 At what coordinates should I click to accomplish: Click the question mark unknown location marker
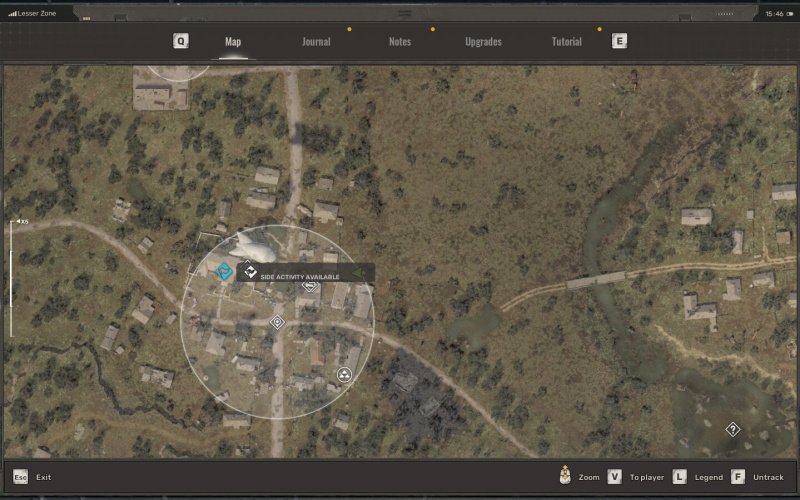pos(733,430)
